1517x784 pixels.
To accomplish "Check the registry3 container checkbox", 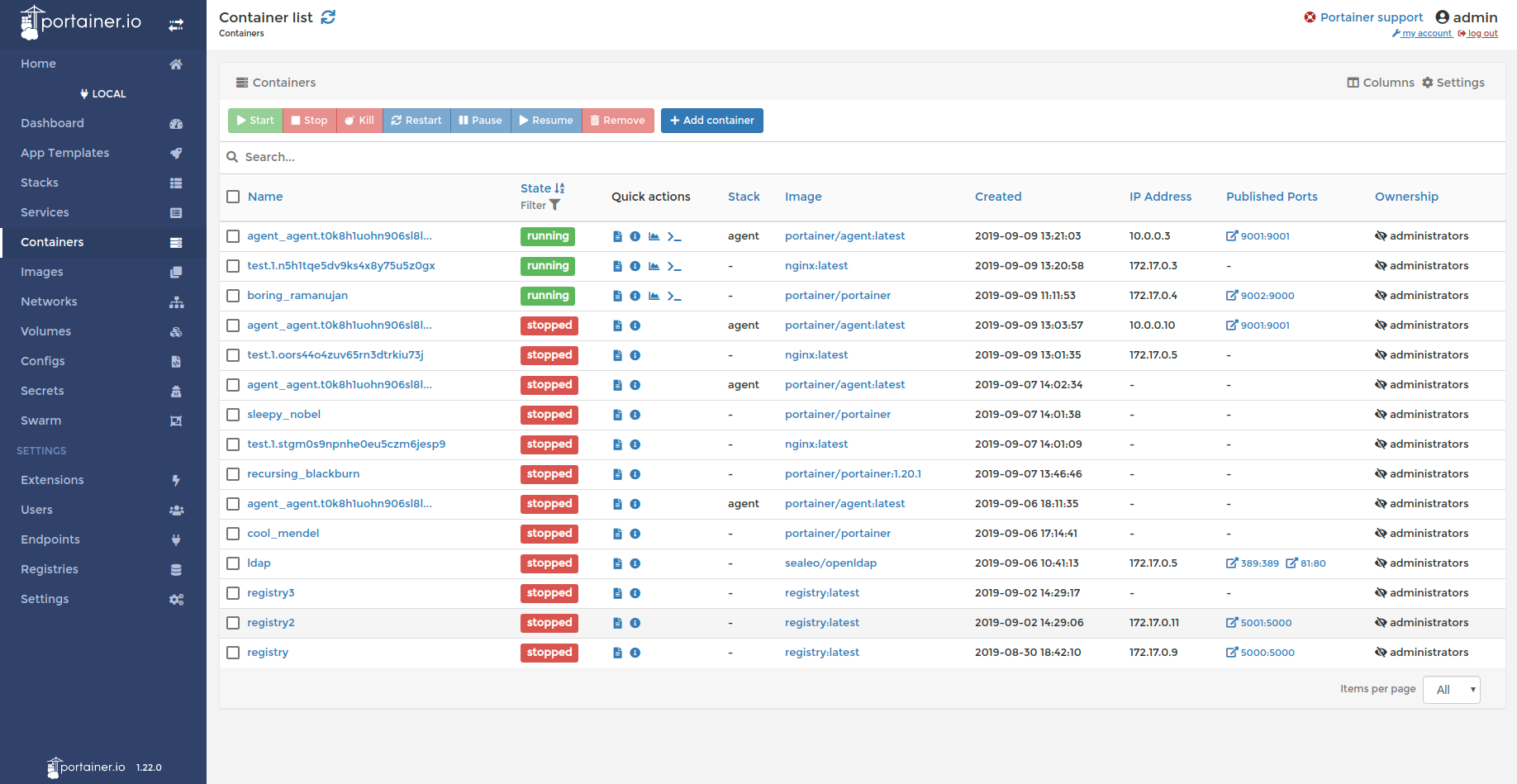I will coord(233,593).
